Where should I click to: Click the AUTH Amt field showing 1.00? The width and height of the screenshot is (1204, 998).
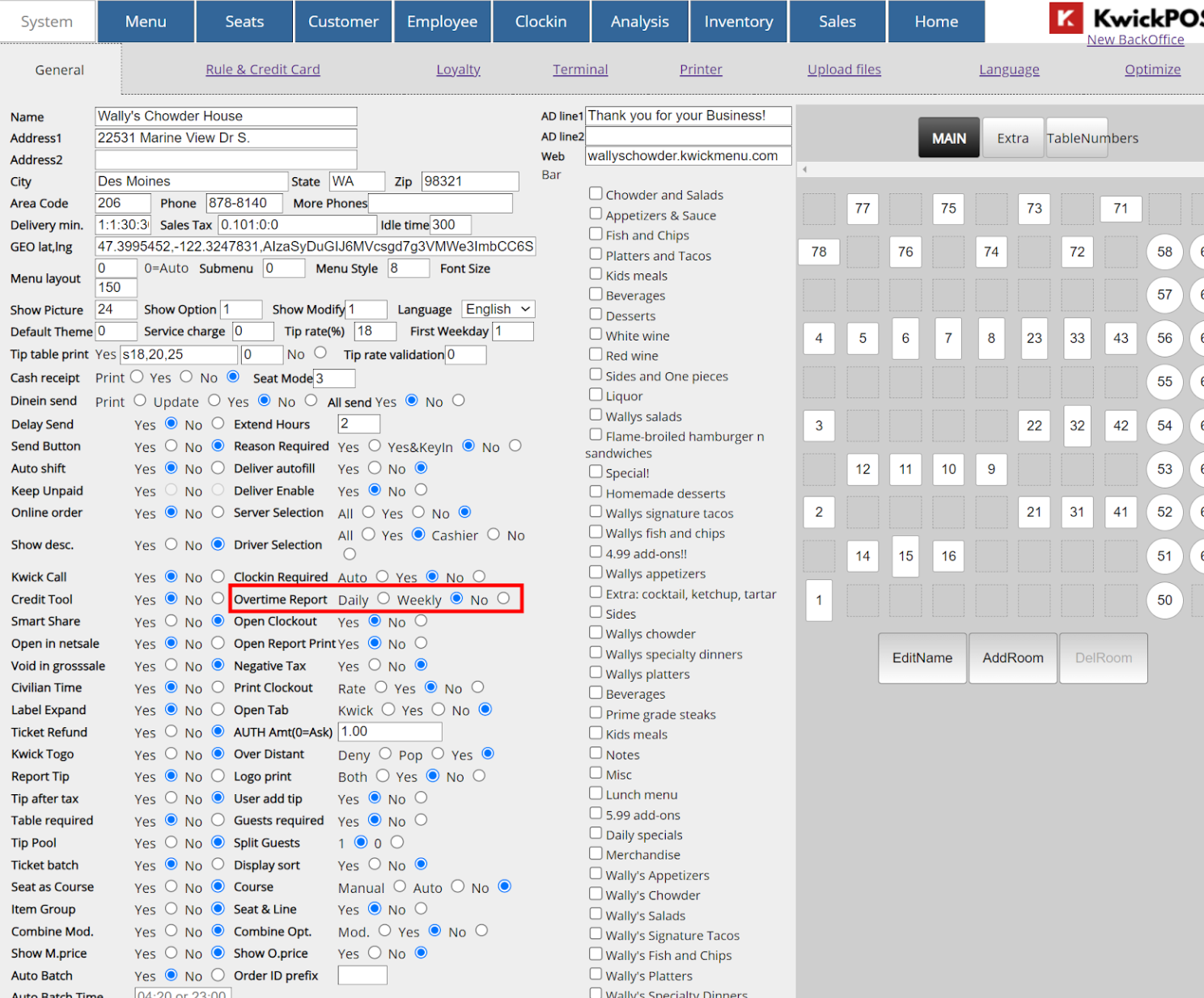click(x=390, y=732)
